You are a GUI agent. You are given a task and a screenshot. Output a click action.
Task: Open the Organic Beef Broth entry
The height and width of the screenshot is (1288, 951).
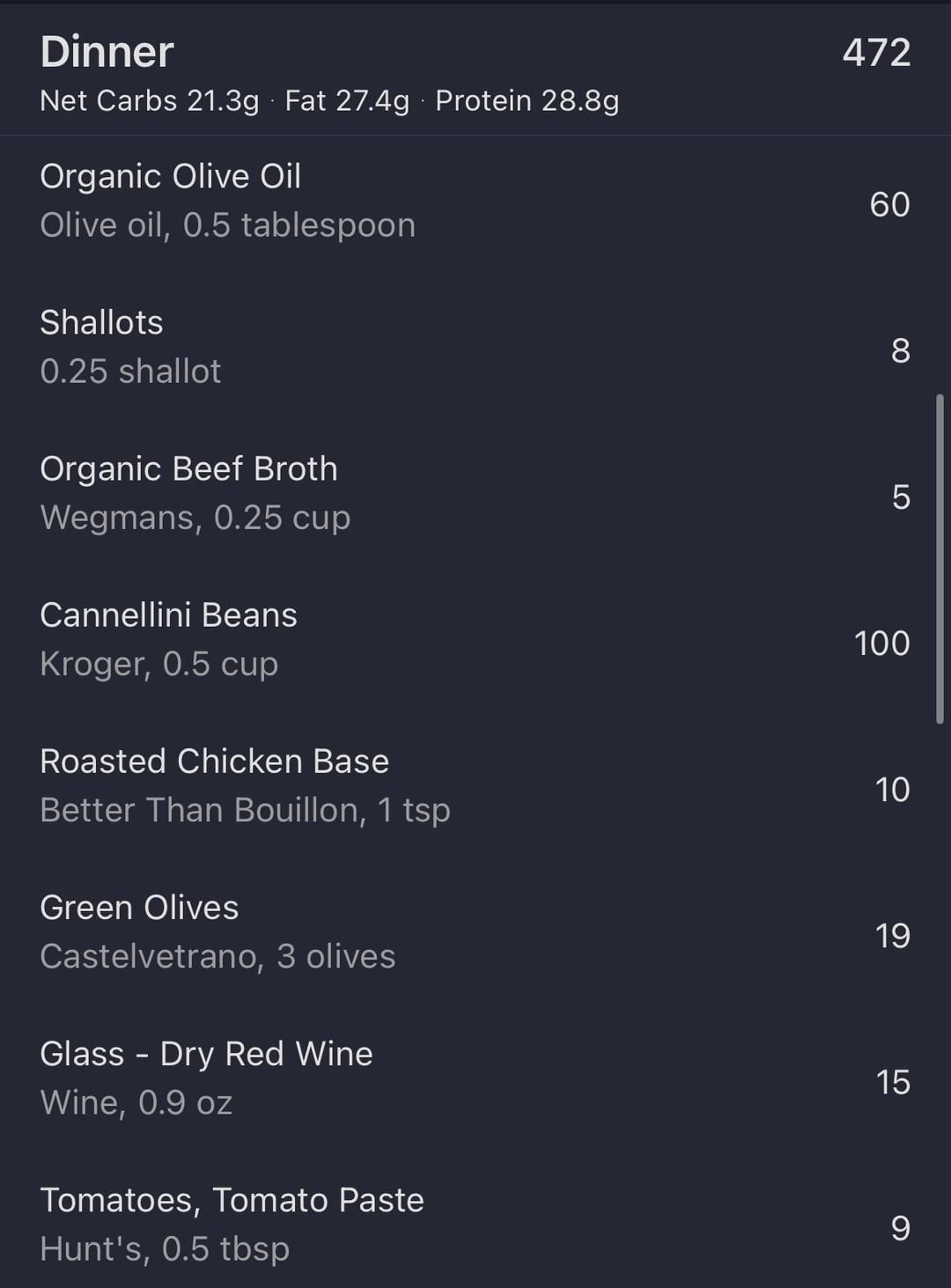[x=188, y=469]
